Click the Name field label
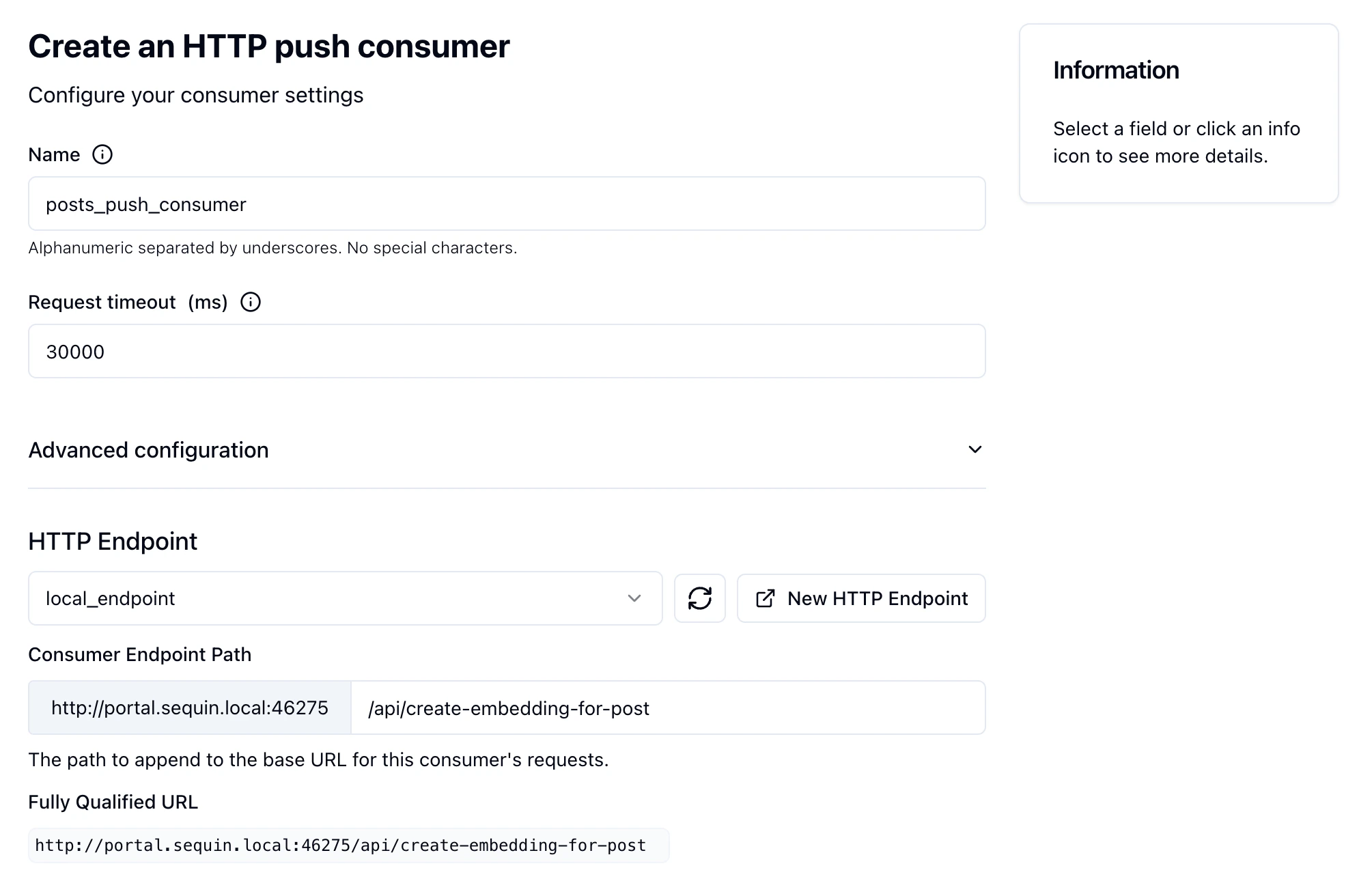Screen dimensions: 1359x896 tap(53, 154)
